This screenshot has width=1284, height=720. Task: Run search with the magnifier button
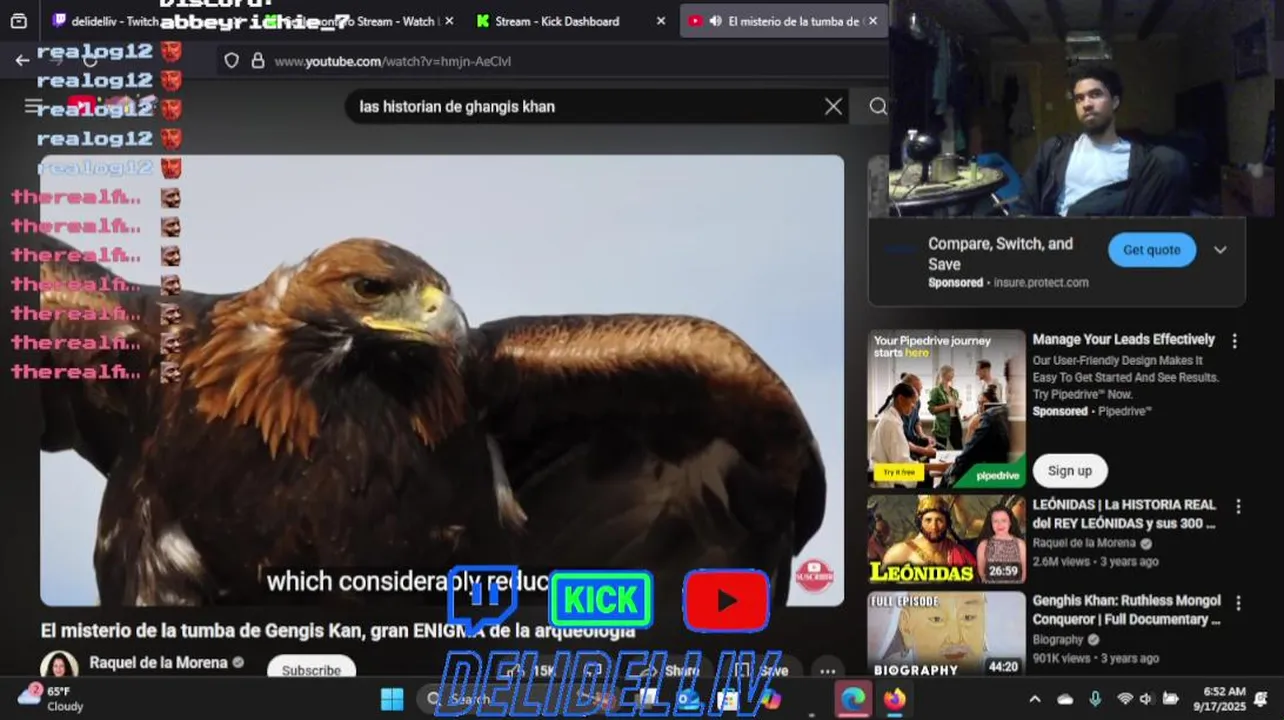[x=877, y=107]
